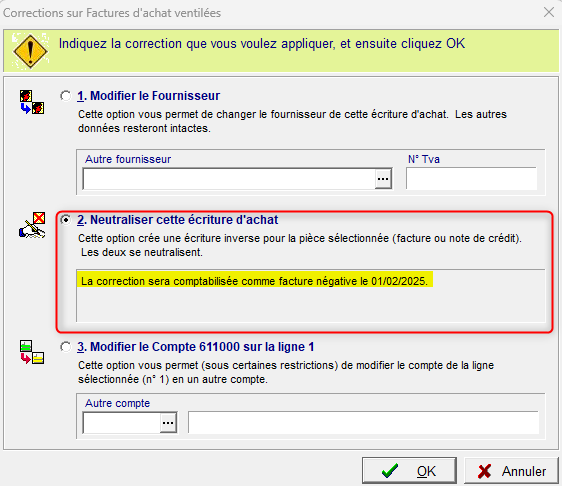Click the Neutraliser écriture hand-with-pen icon
562x486 pixels.
[32, 225]
